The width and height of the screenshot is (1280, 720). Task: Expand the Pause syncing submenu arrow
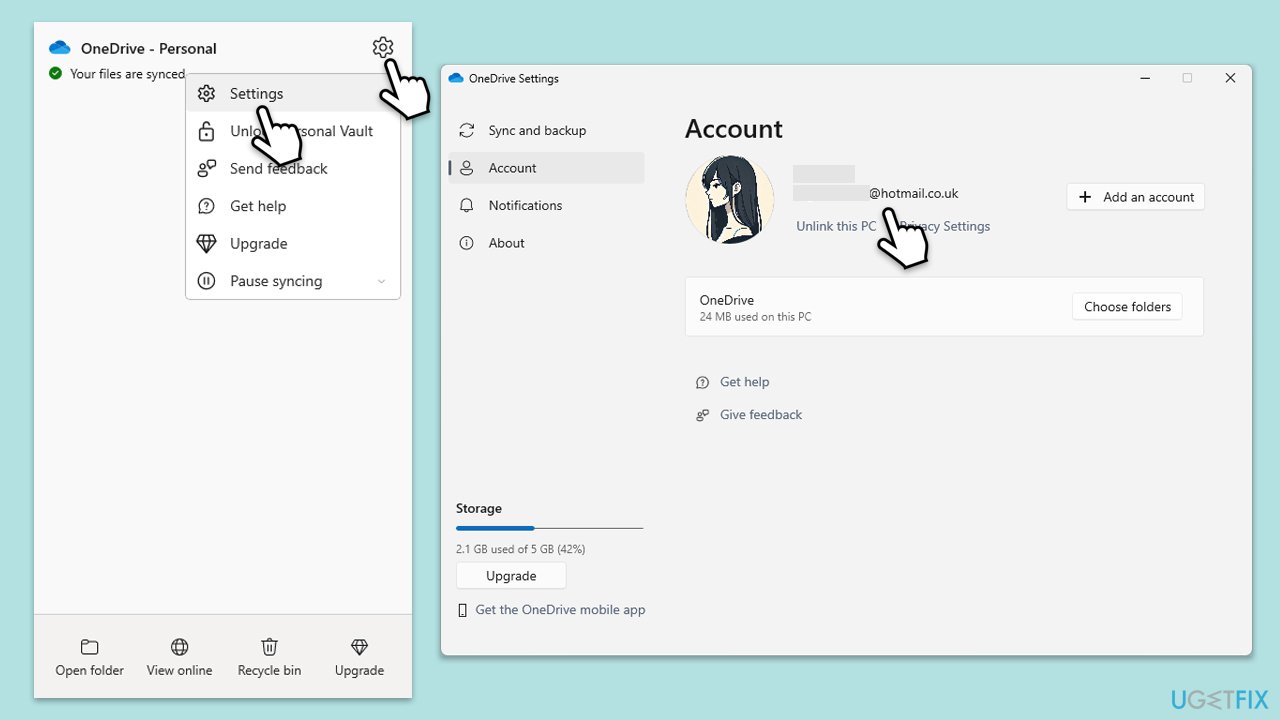(x=381, y=281)
